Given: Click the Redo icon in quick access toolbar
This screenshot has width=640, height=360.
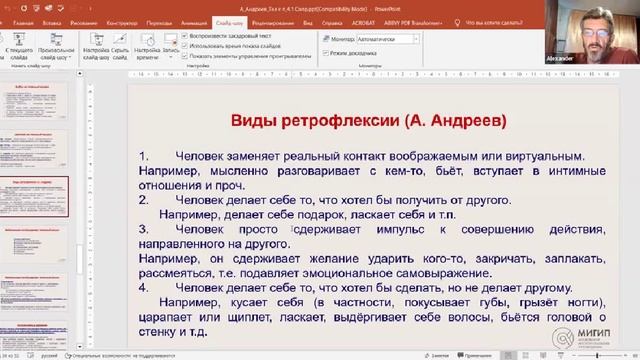Looking at the screenshot, I should tap(24, 8).
